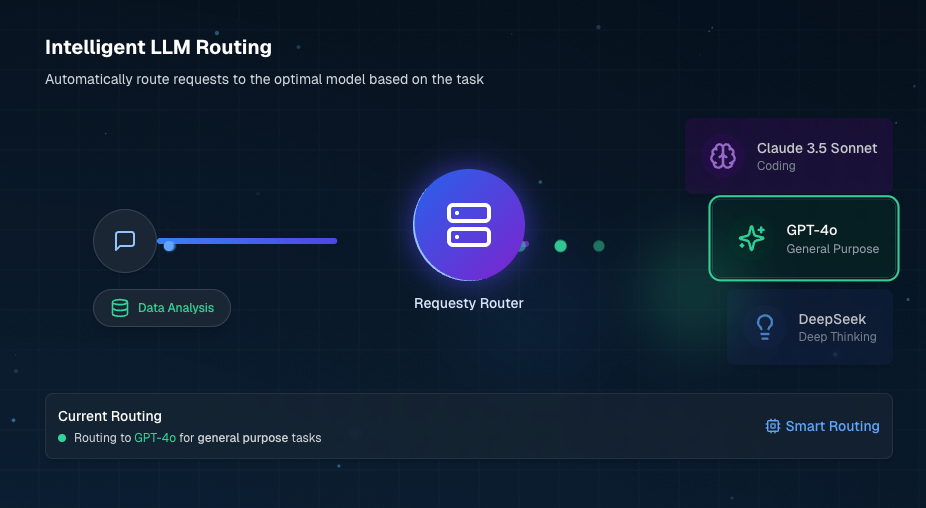926x508 pixels.
Task: Click the Current Routing heading
Action: 110,416
